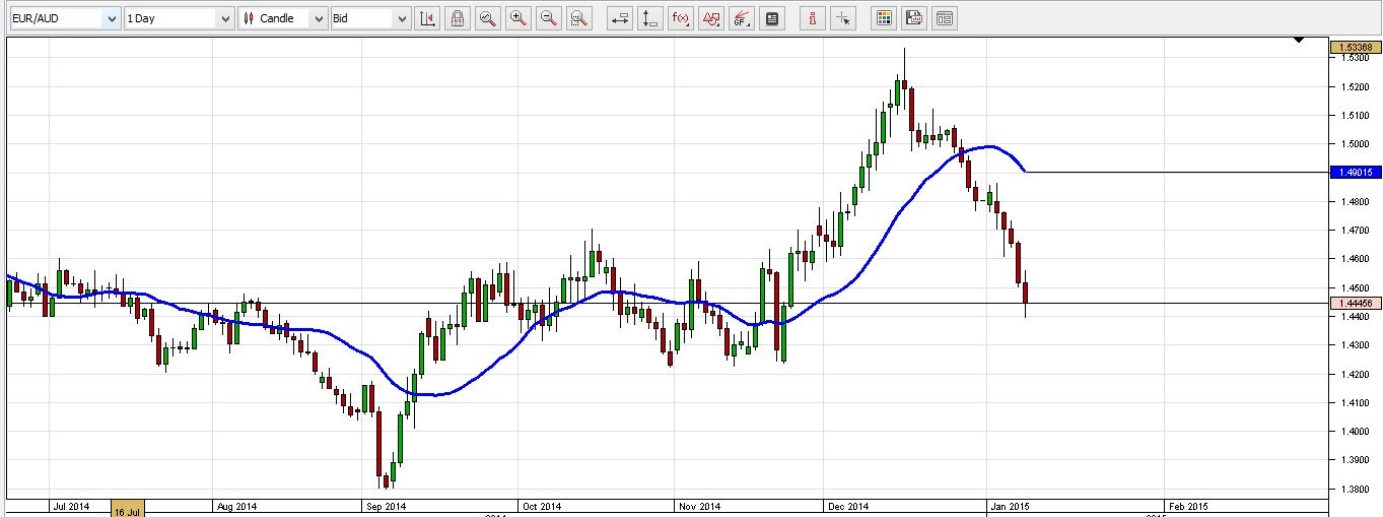Open the f(x) indicators menu
1383x517 pixels.
click(680, 18)
